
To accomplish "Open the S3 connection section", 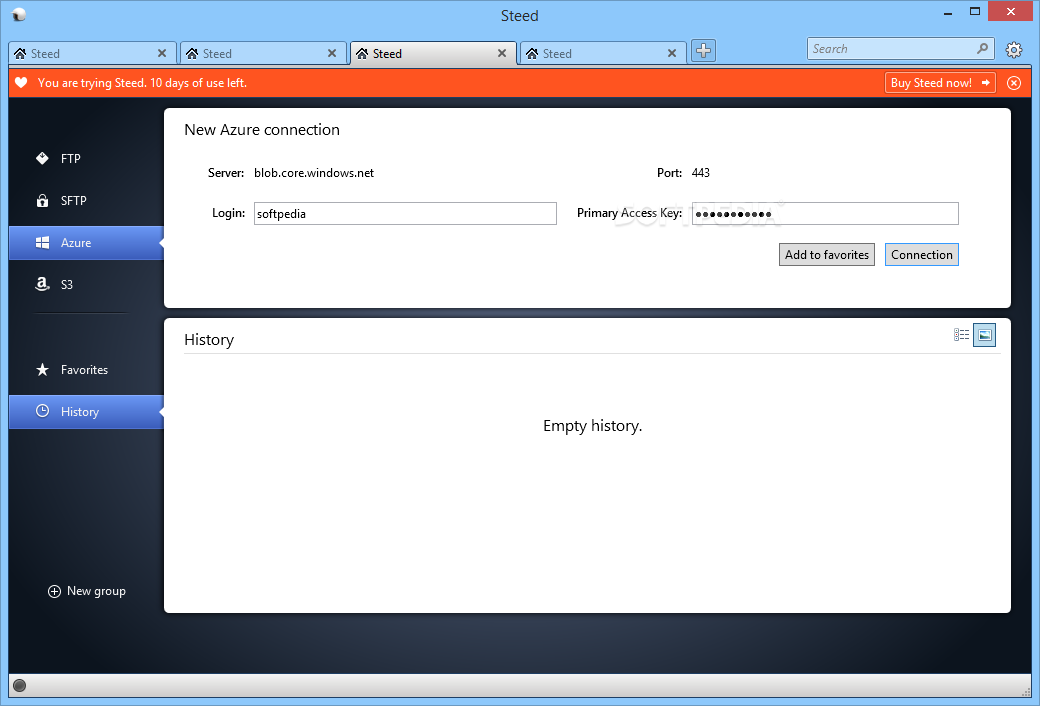I will 86,285.
